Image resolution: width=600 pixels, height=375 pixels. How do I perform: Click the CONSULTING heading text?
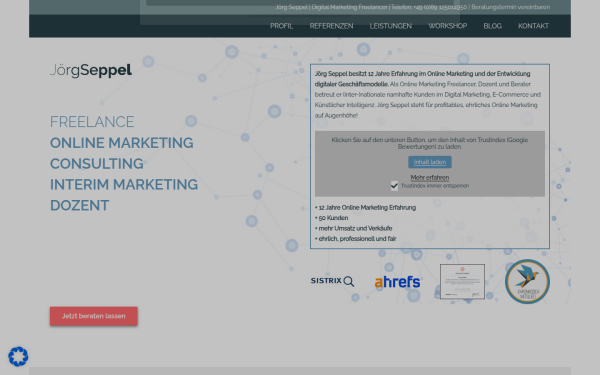pos(97,164)
